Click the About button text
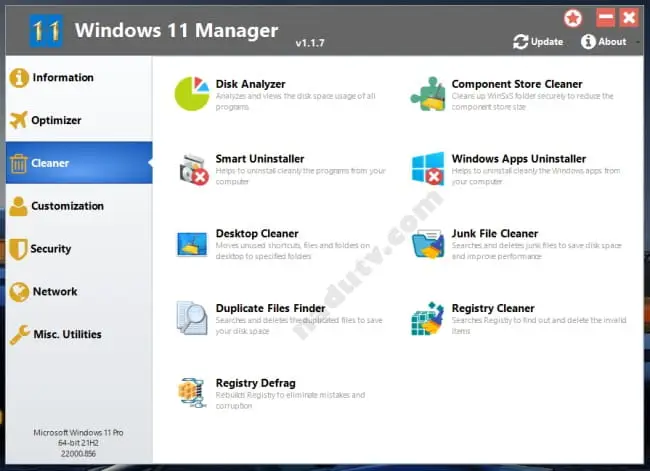Viewport: 650px width, 471px height. point(612,41)
